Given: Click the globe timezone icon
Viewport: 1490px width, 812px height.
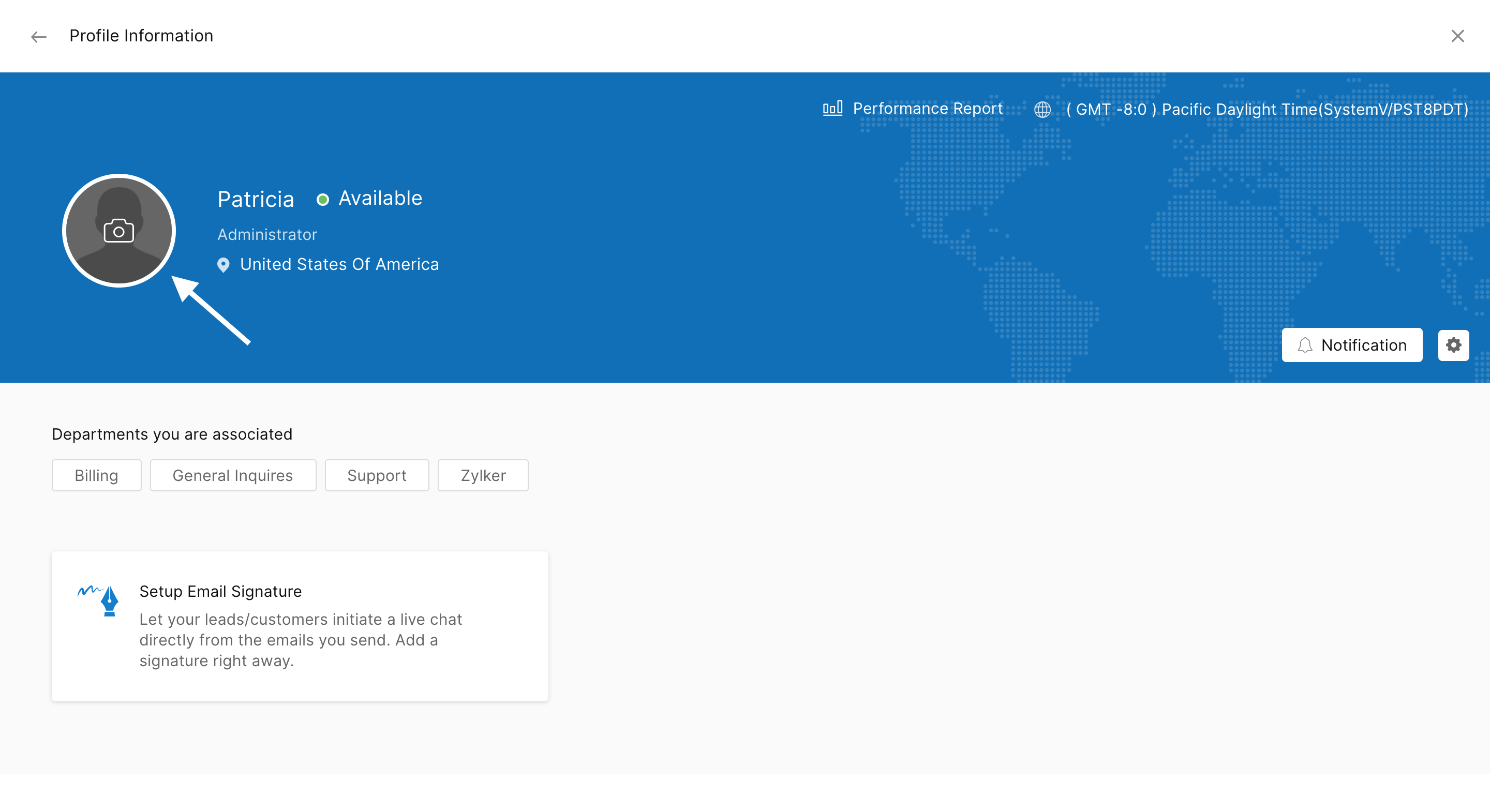Looking at the screenshot, I should [1042, 109].
